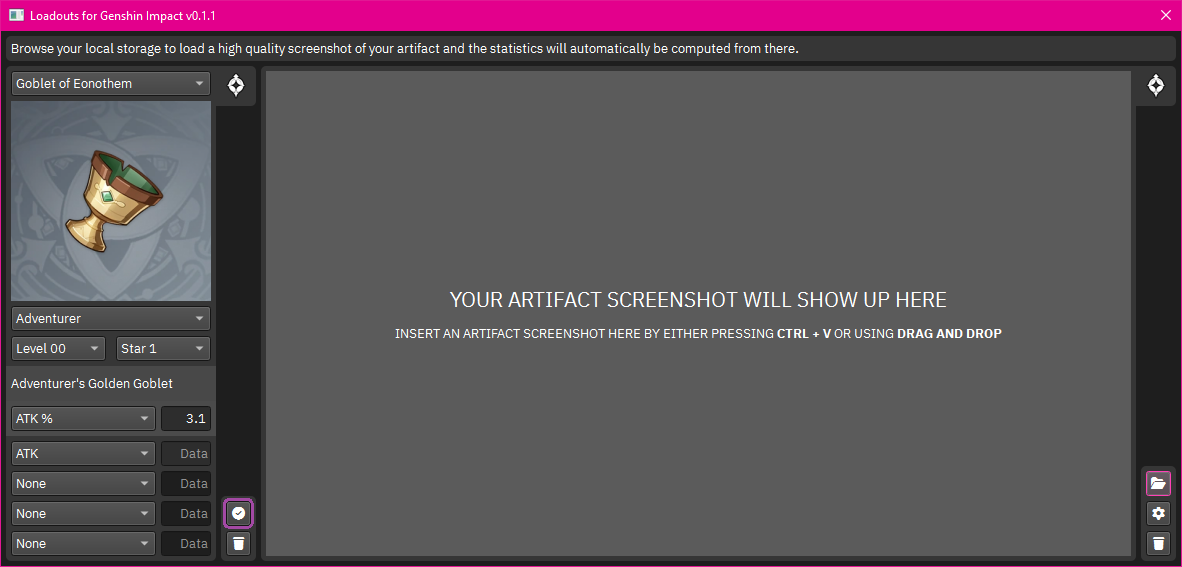Click trash icon below the settings gear
The width and height of the screenshot is (1182, 567).
click(1158, 543)
